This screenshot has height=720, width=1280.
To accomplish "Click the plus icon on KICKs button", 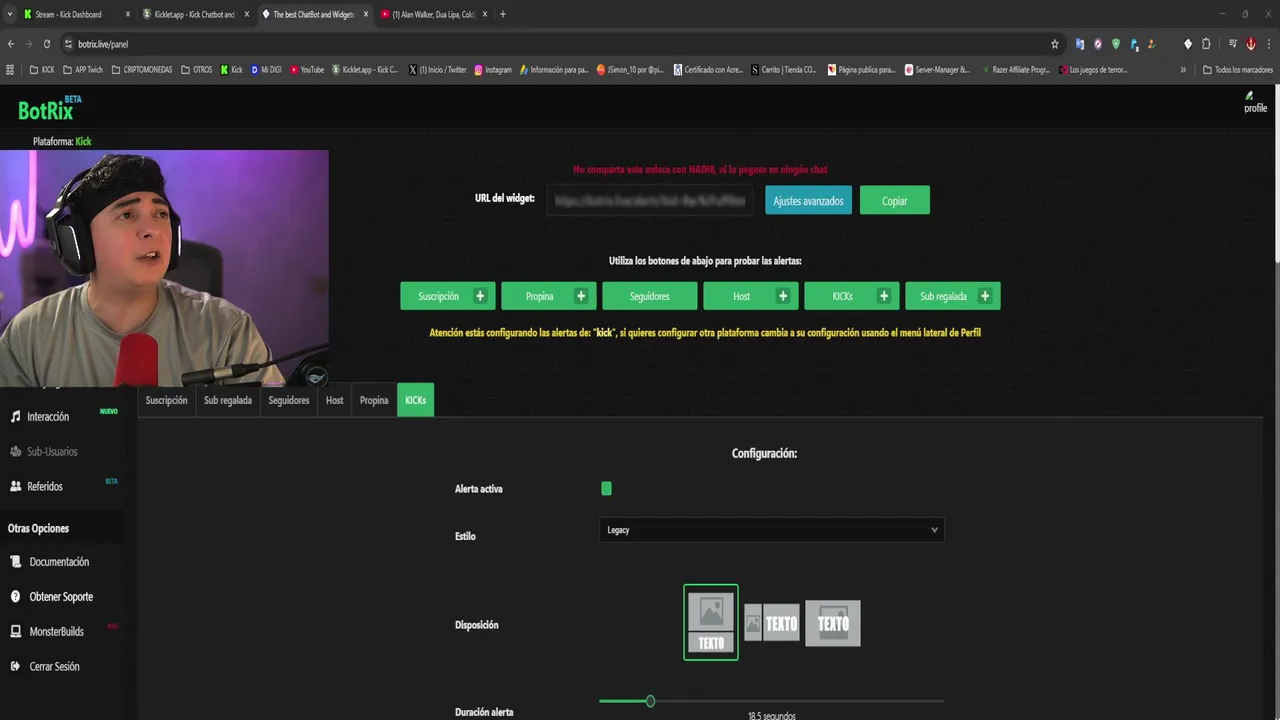I will 884,296.
